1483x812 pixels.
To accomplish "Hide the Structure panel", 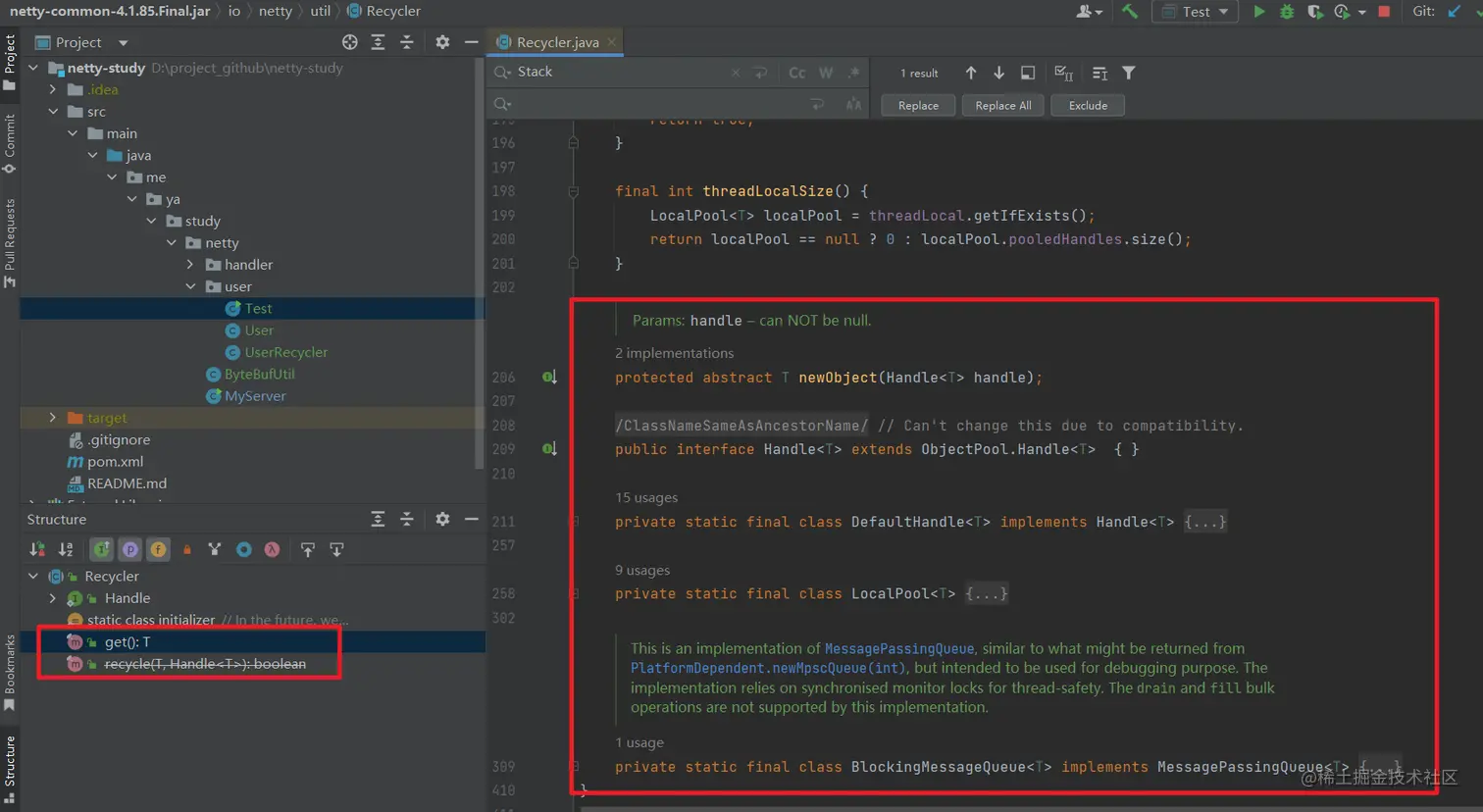I will pos(472,519).
